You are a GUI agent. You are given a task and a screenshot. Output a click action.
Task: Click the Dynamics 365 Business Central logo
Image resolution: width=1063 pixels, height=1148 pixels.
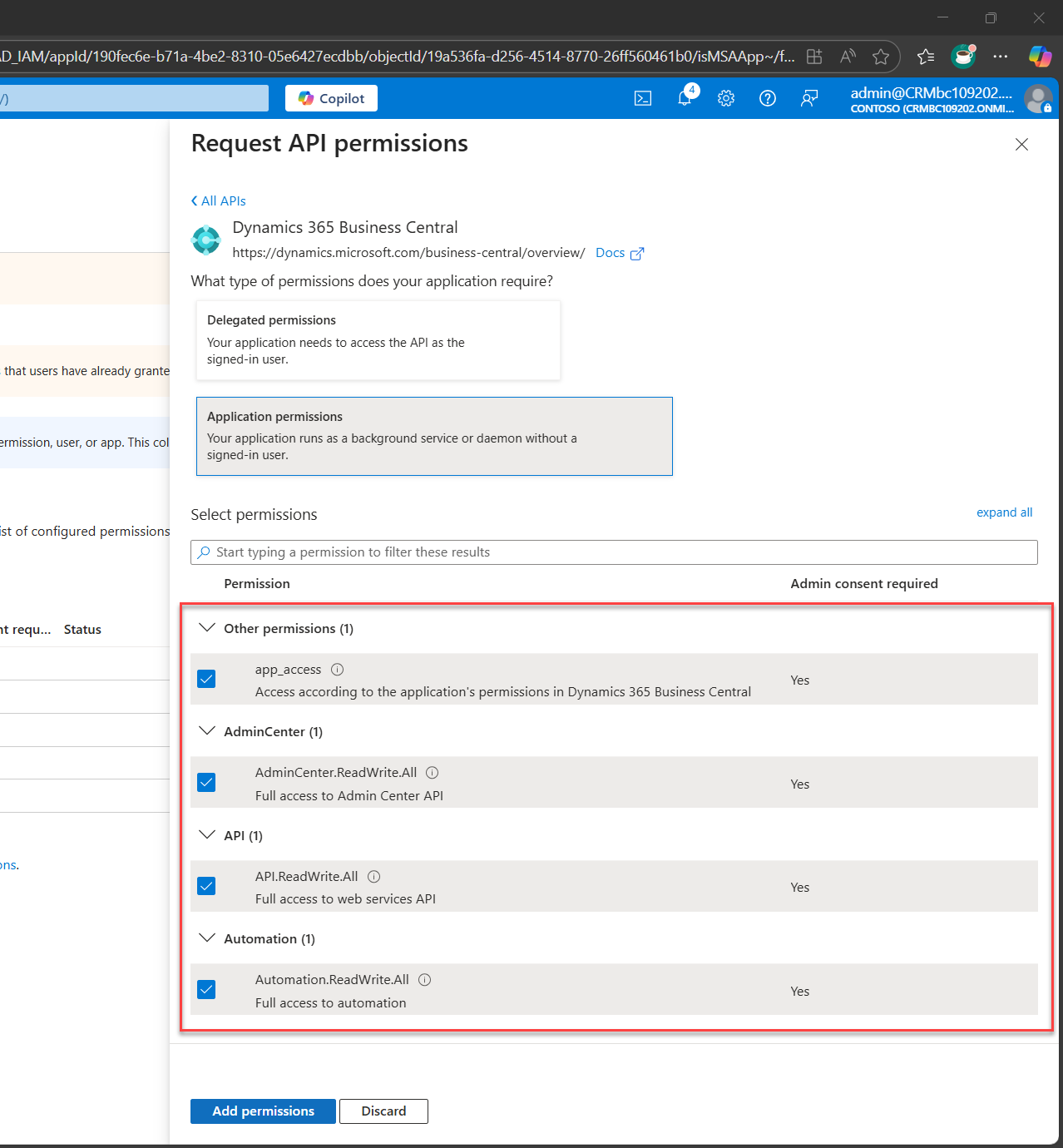click(205, 240)
